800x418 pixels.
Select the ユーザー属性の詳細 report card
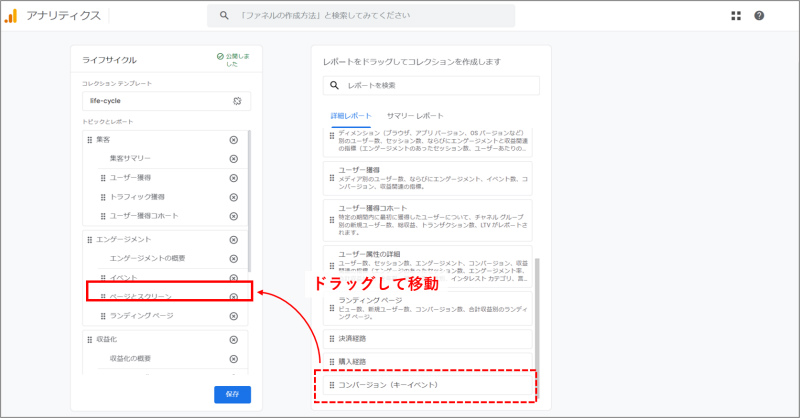428,266
